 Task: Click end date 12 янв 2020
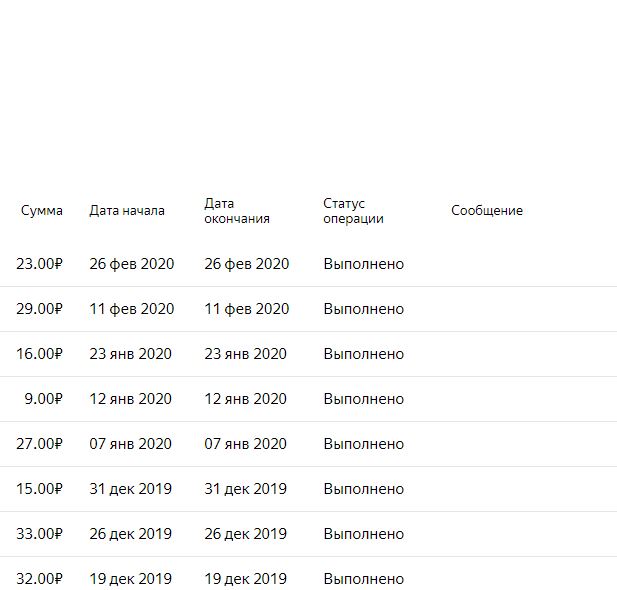(245, 399)
